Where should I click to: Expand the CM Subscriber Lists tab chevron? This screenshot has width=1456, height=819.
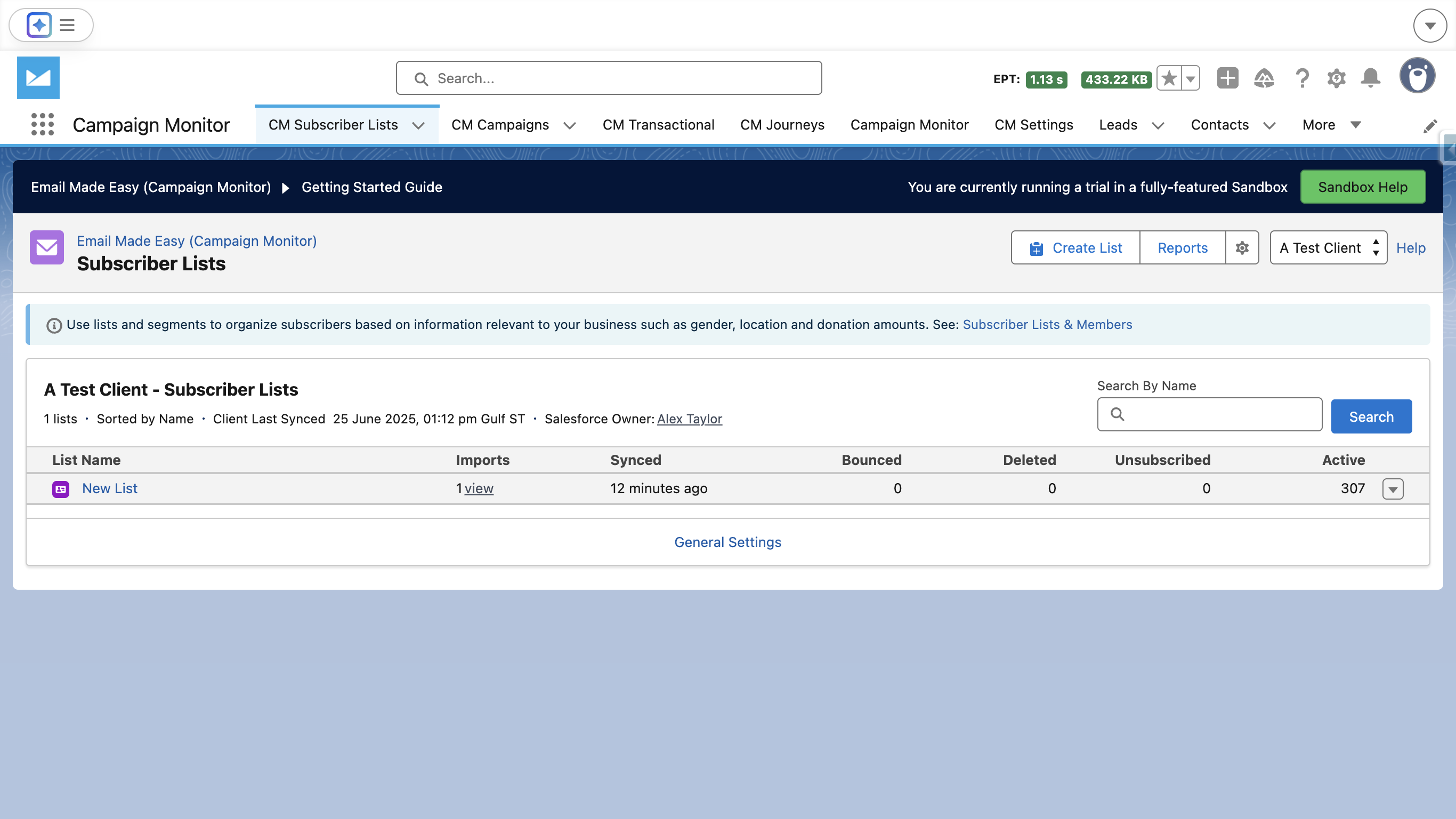click(x=418, y=125)
